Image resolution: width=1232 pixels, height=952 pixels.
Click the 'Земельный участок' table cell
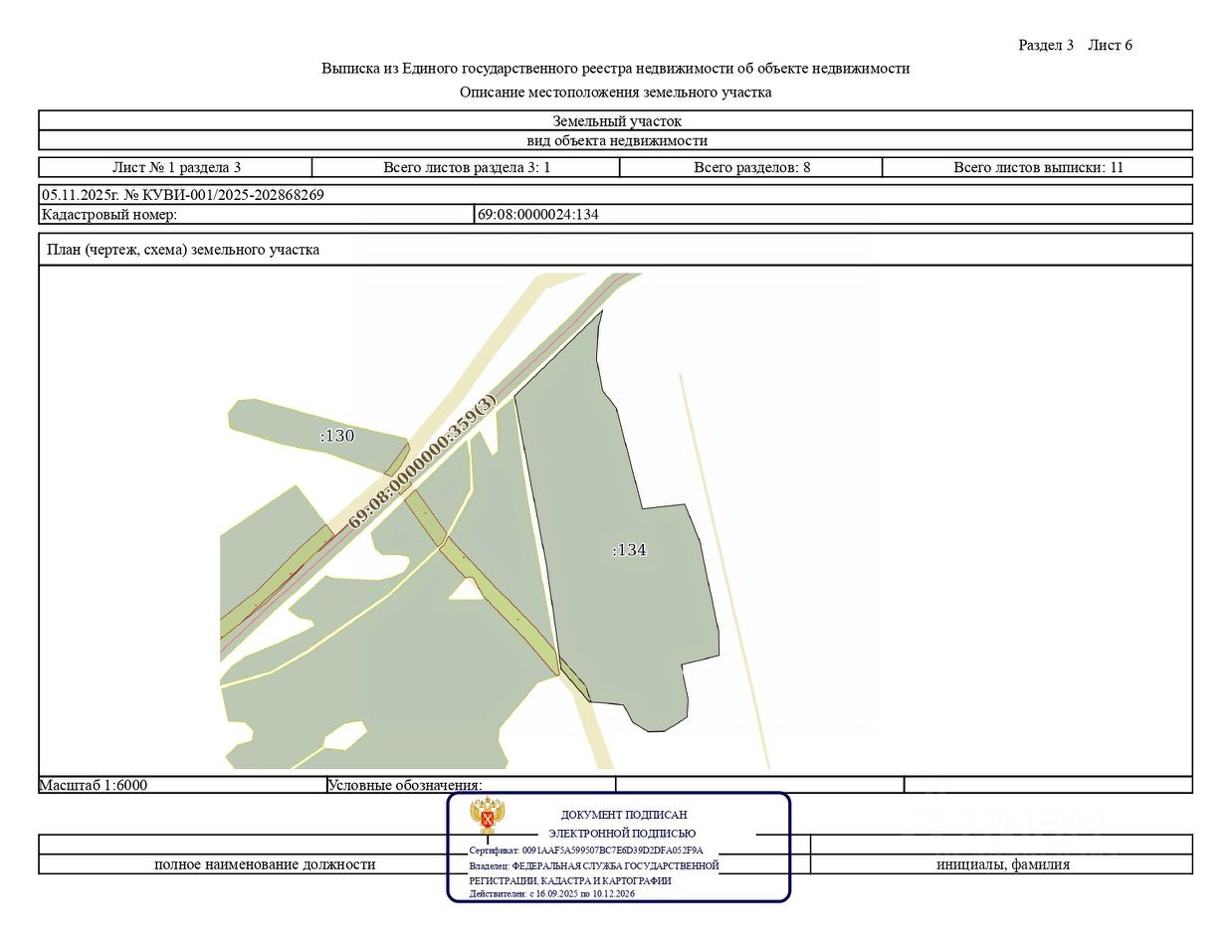tap(616, 120)
